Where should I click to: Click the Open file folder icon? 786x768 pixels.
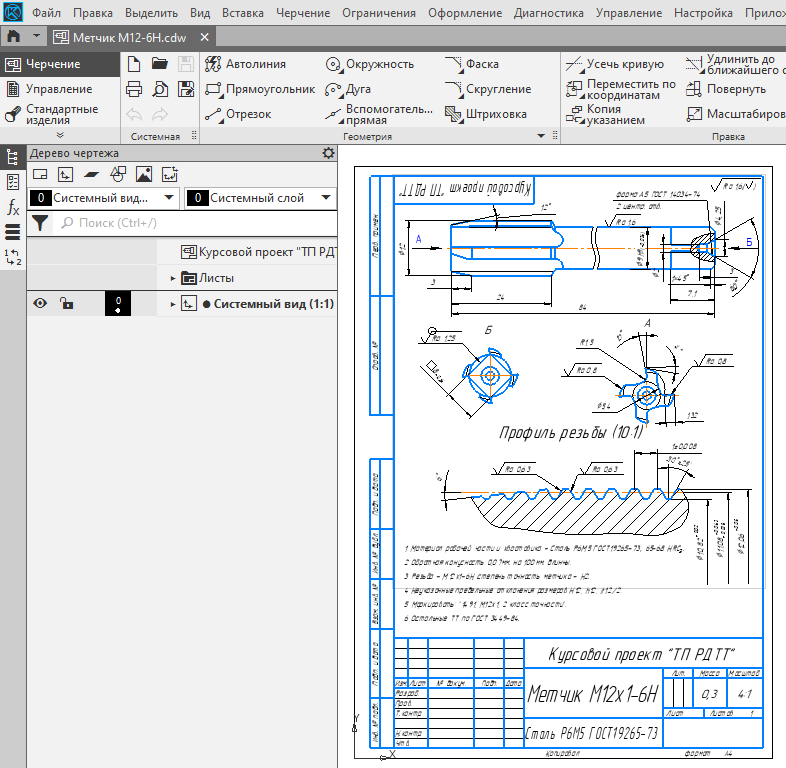[x=159, y=64]
